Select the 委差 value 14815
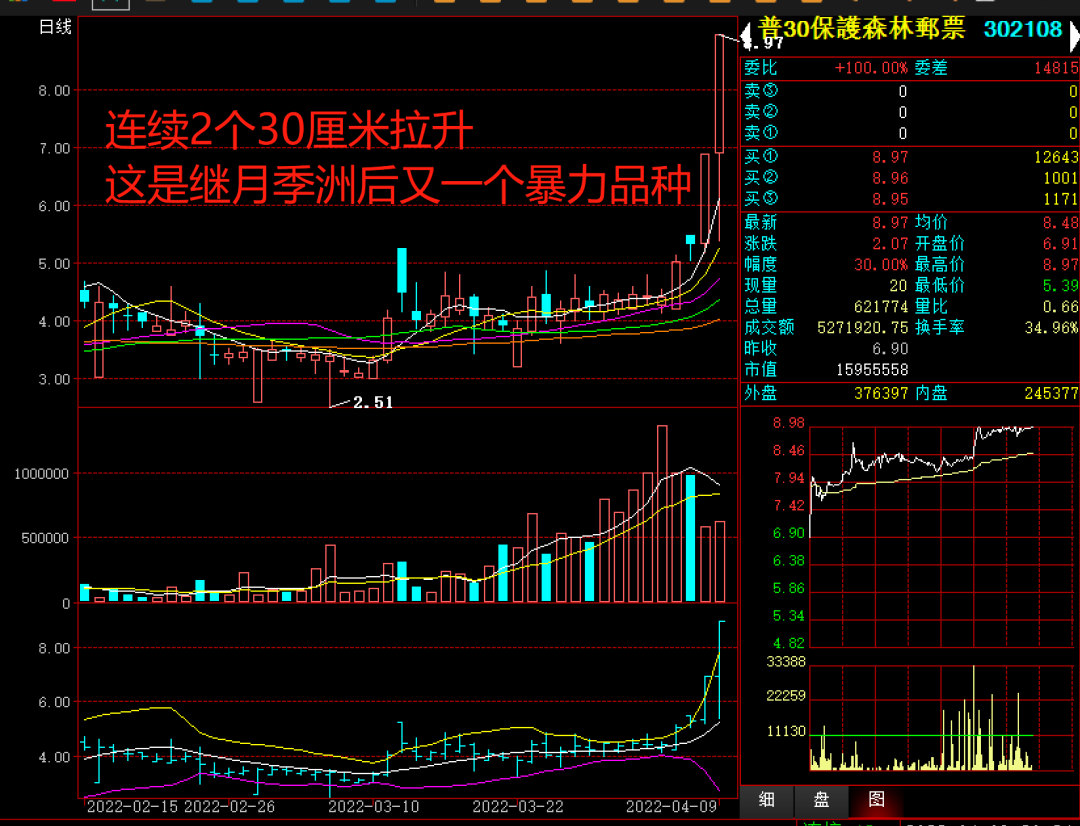This screenshot has height=826, width=1080. tap(1056, 68)
